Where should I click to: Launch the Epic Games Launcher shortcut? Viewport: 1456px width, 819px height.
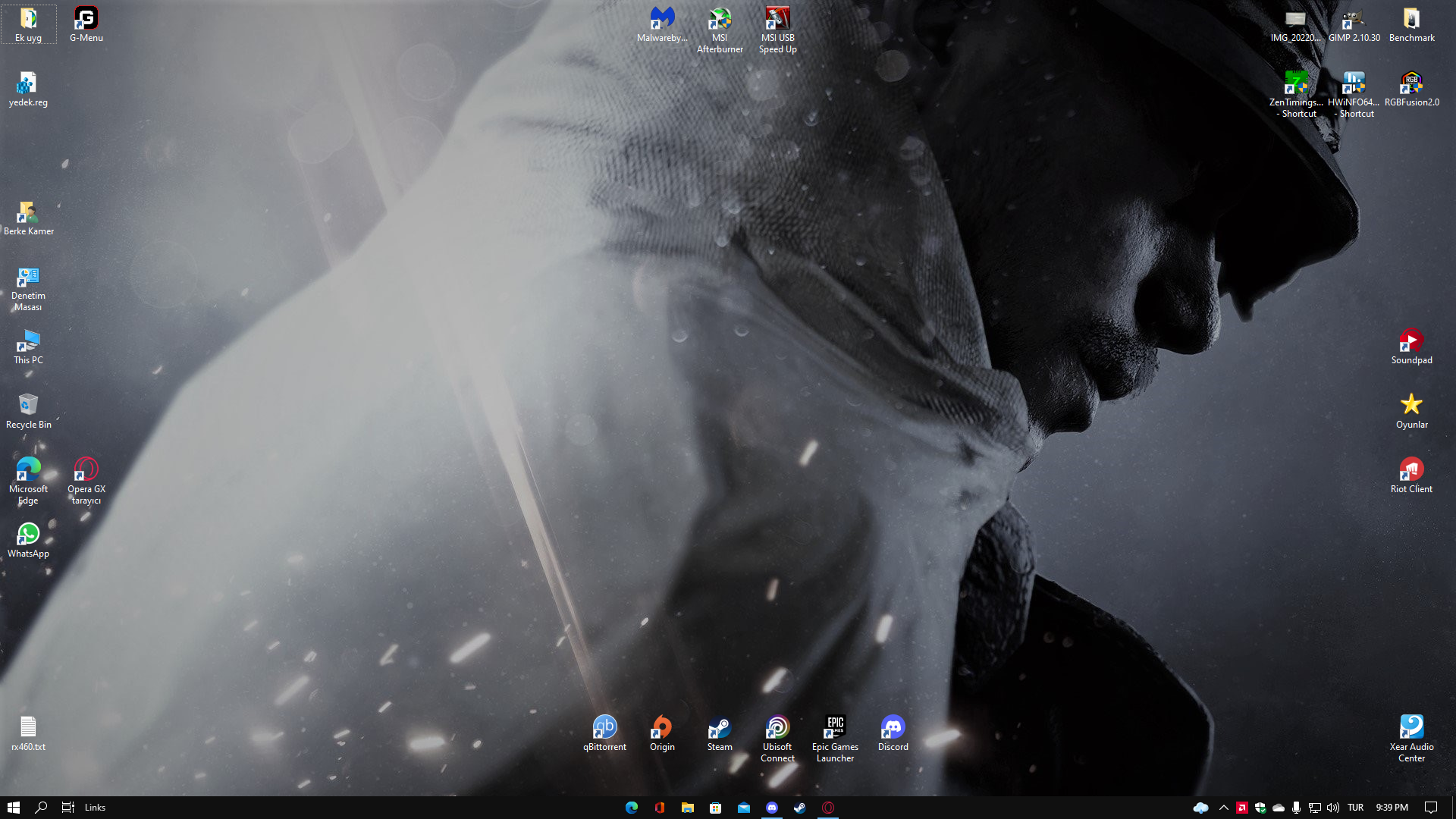click(x=835, y=739)
